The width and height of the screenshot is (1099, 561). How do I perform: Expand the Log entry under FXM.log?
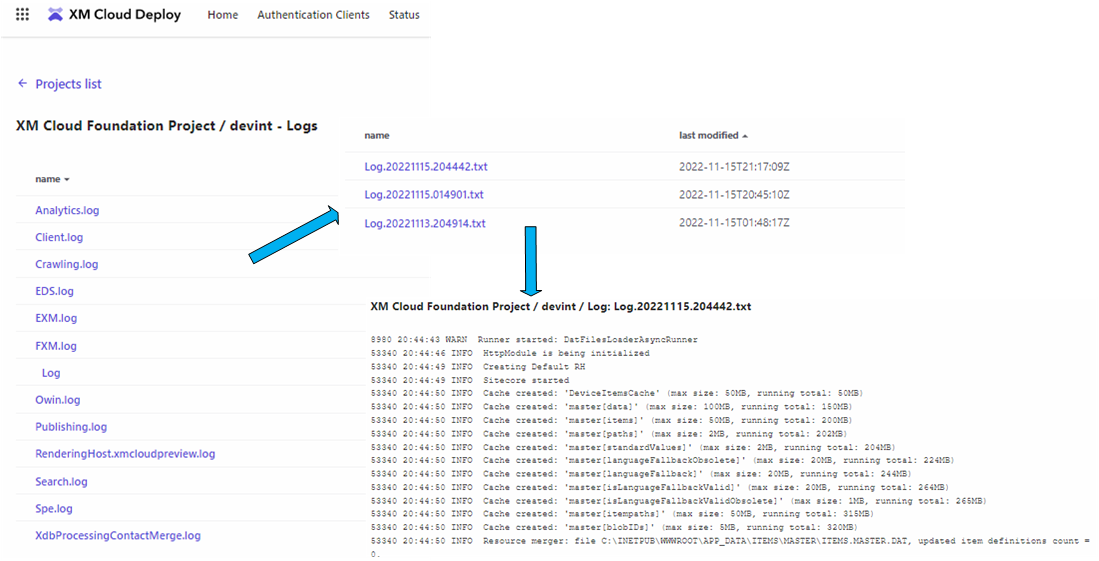(x=51, y=373)
